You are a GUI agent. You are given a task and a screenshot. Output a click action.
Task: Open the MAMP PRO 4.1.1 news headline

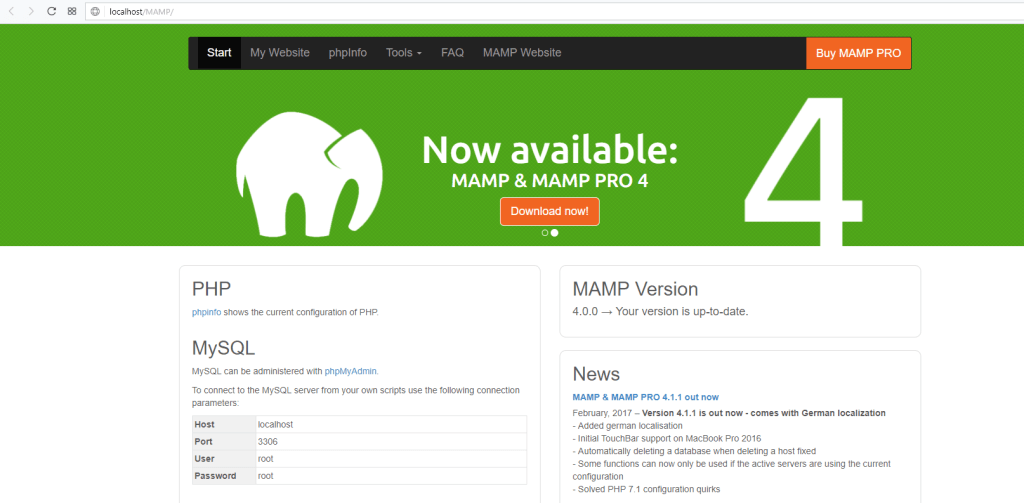(x=645, y=397)
